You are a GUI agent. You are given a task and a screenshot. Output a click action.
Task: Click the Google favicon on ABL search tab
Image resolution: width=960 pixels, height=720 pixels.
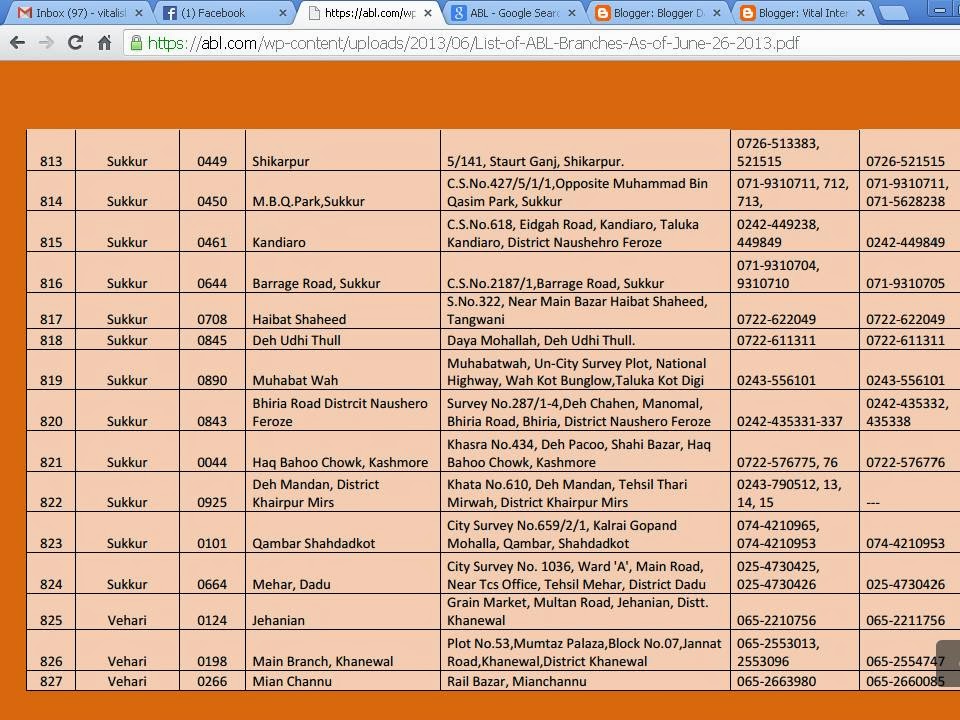[459, 13]
